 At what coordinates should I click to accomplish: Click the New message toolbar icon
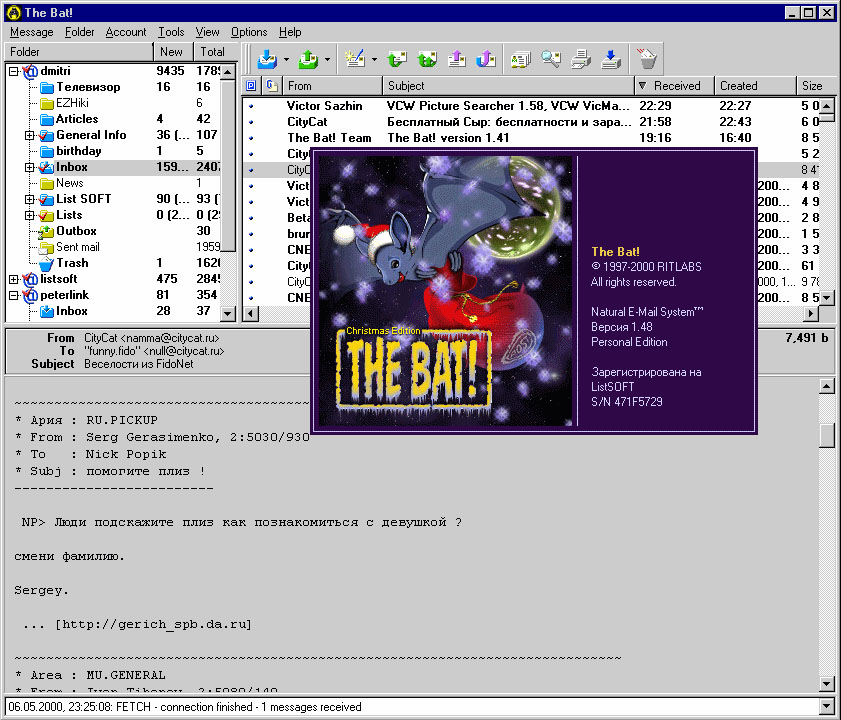[355, 59]
